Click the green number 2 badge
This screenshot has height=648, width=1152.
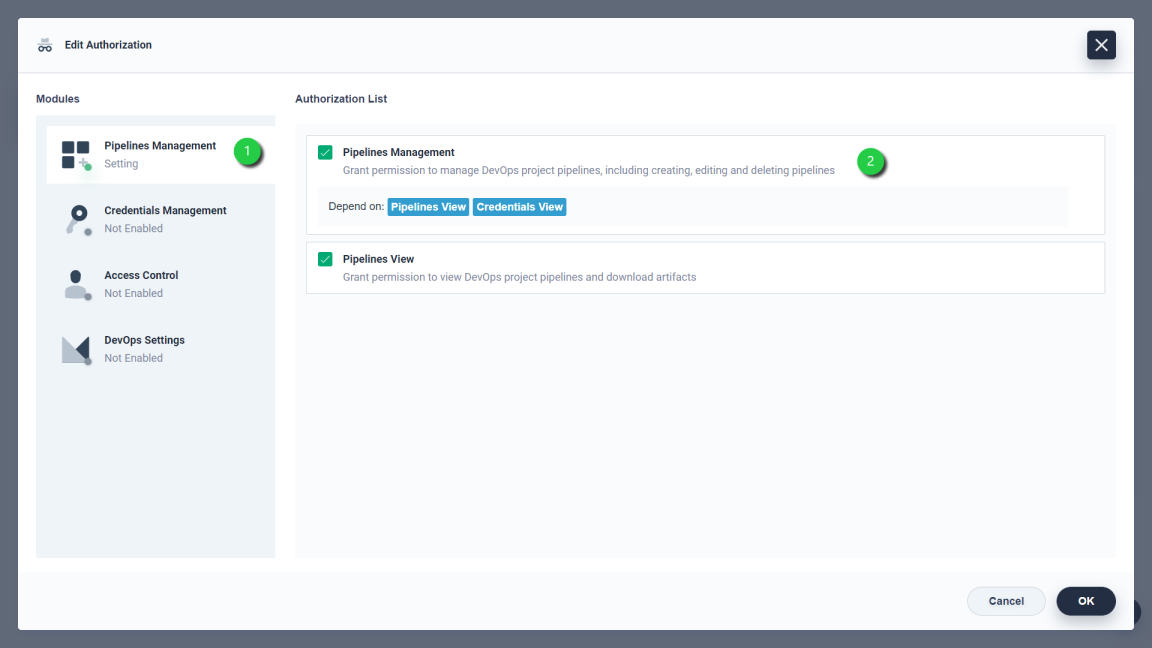click(x=871, y=162)
